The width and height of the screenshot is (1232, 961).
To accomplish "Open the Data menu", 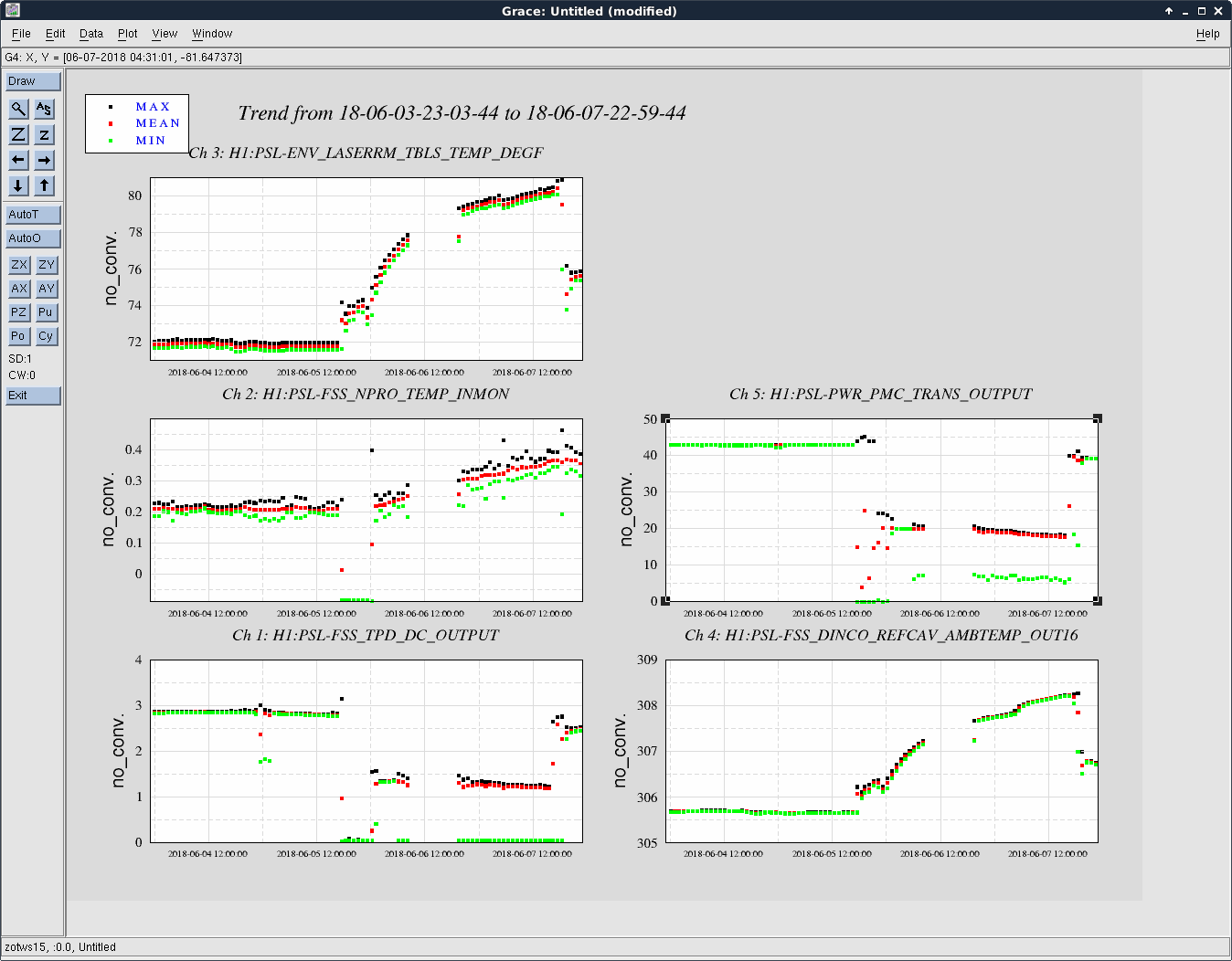I will pos(91,34).
